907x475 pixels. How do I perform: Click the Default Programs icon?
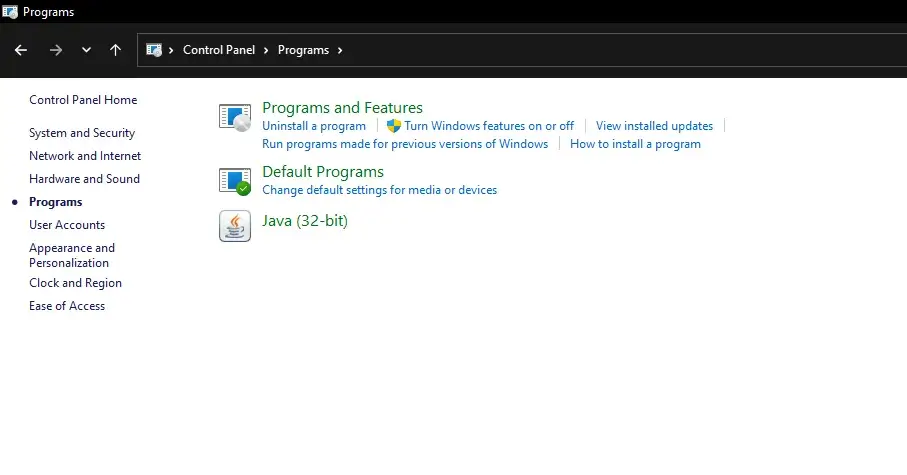pyautogui.click(x=235, y=182)
